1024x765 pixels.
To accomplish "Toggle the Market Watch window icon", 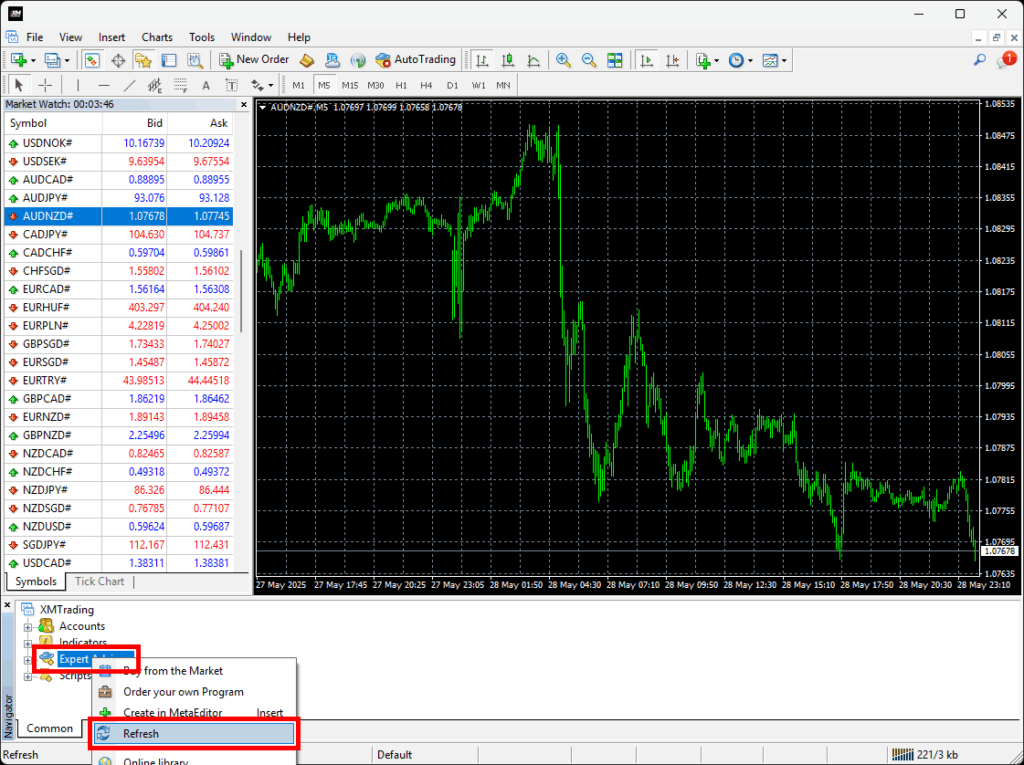I will [92, 60].
